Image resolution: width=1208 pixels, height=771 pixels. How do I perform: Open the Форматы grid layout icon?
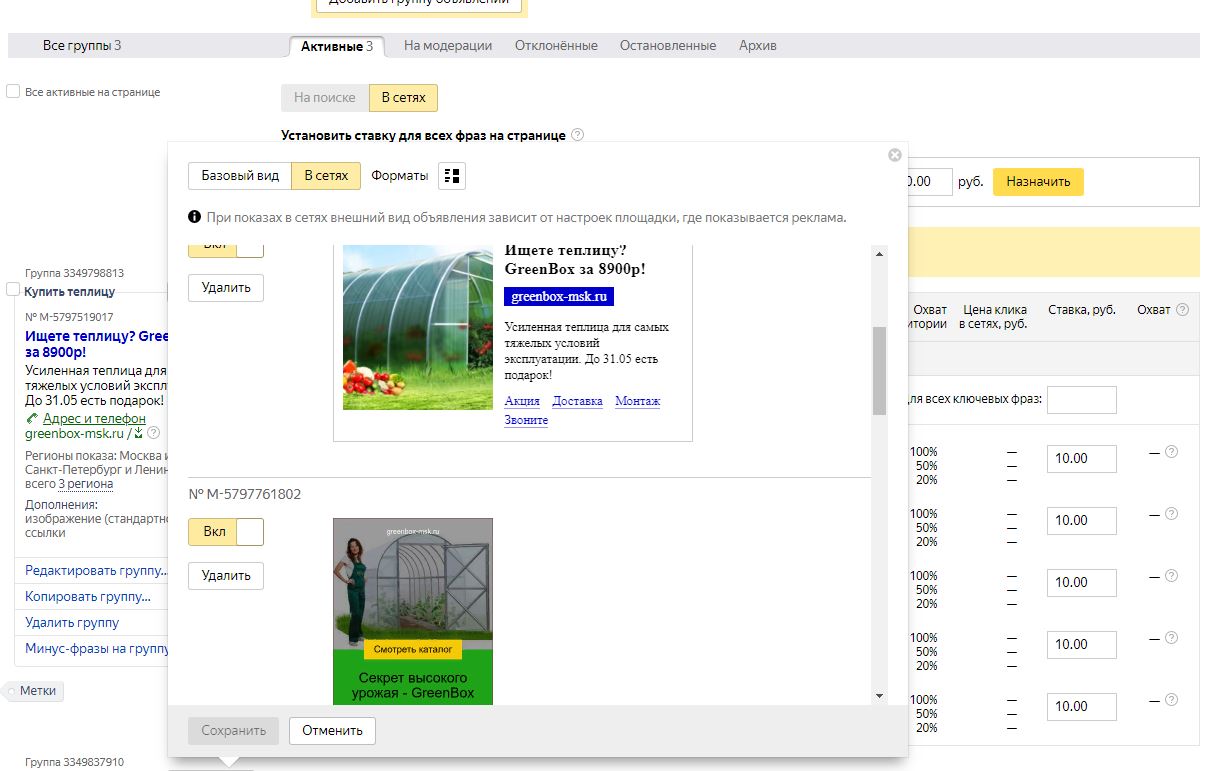[452, 176]
